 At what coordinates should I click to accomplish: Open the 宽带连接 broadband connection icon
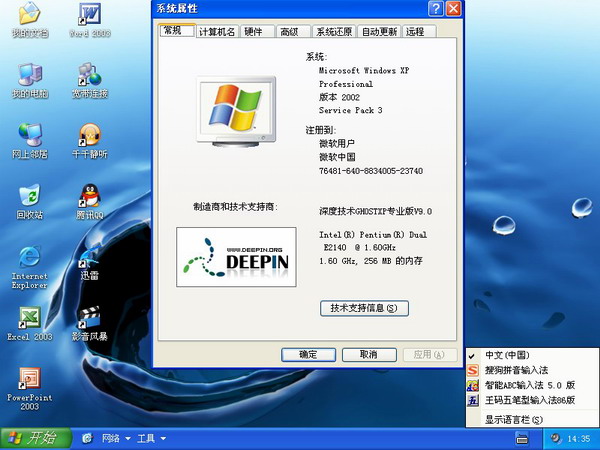pyautogui.click(x=90, y=74)
